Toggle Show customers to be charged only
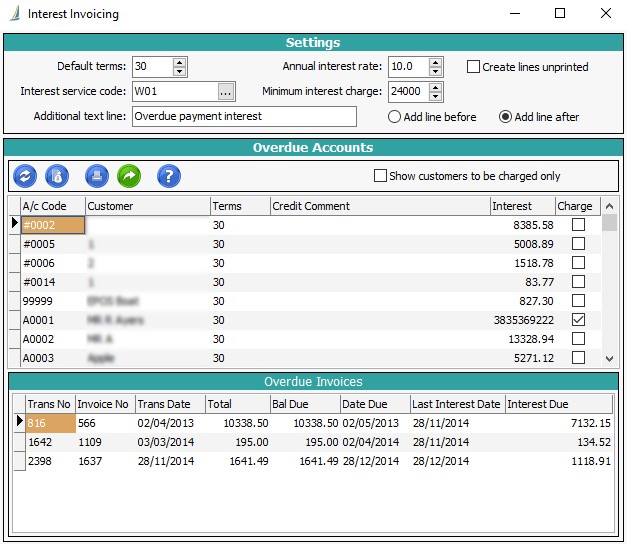Image resolution: width=627 pixels, height=544 pixels. tap(380, 176)
